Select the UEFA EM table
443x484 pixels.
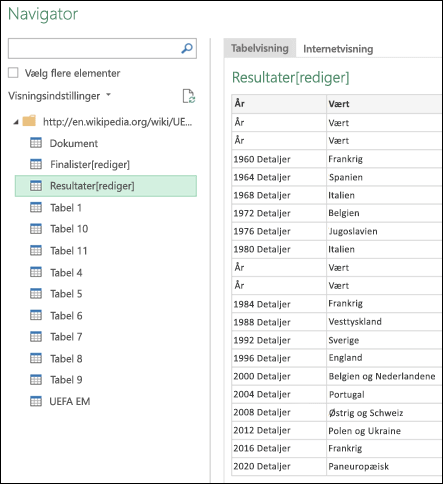click(70, 401)
